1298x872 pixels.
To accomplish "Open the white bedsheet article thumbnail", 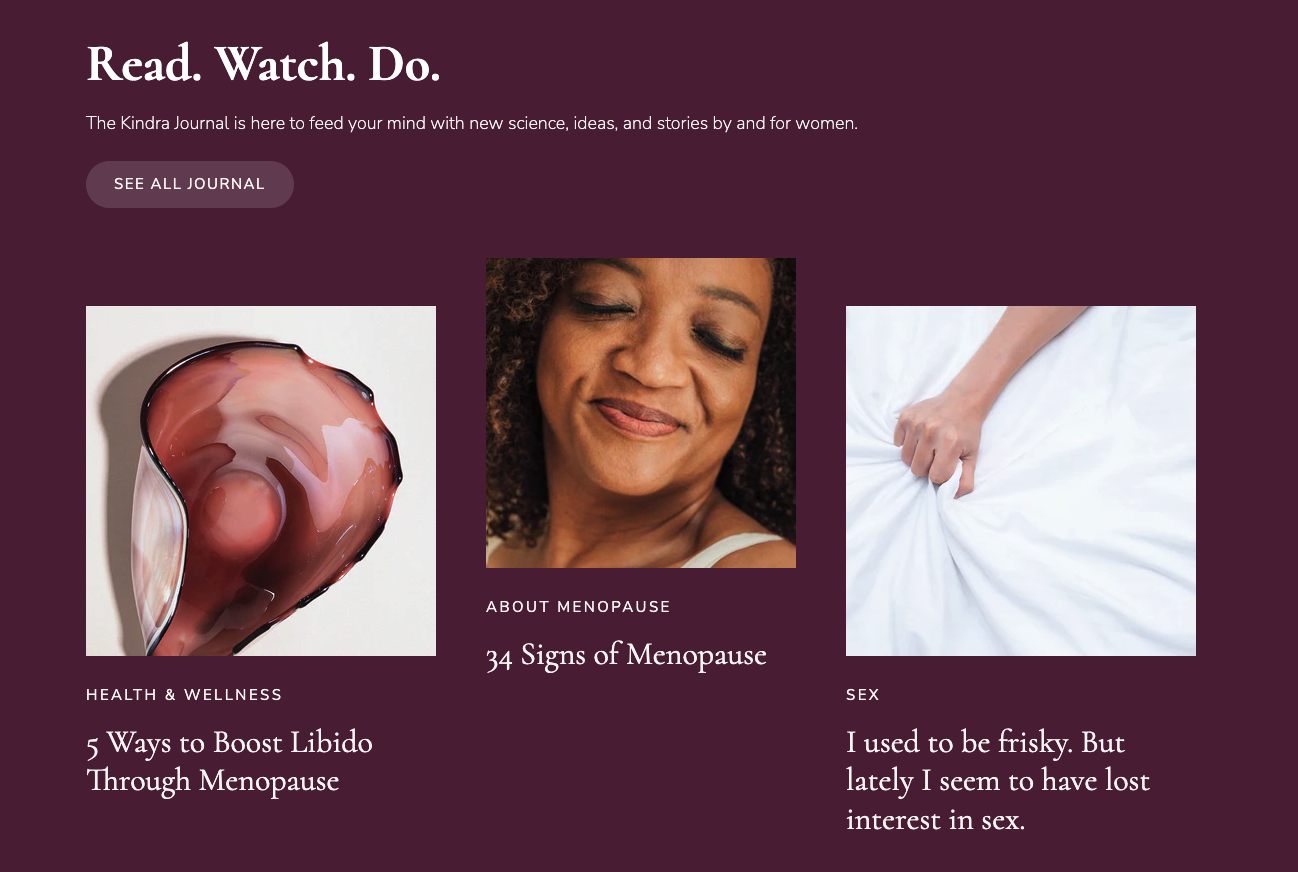I will pyautogui.click(x=1021, y=481).
